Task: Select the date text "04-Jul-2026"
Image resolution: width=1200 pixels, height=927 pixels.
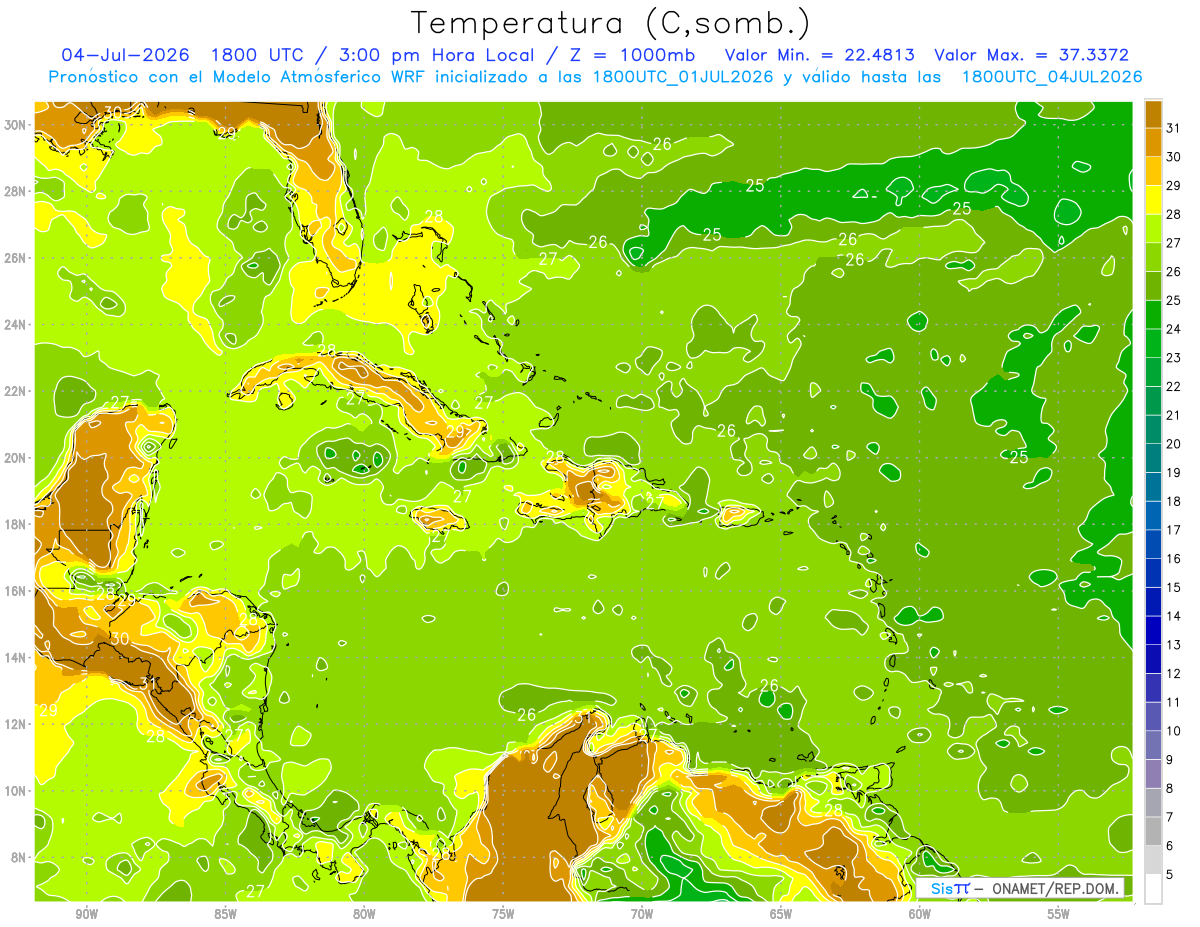Action: [124, 55]
